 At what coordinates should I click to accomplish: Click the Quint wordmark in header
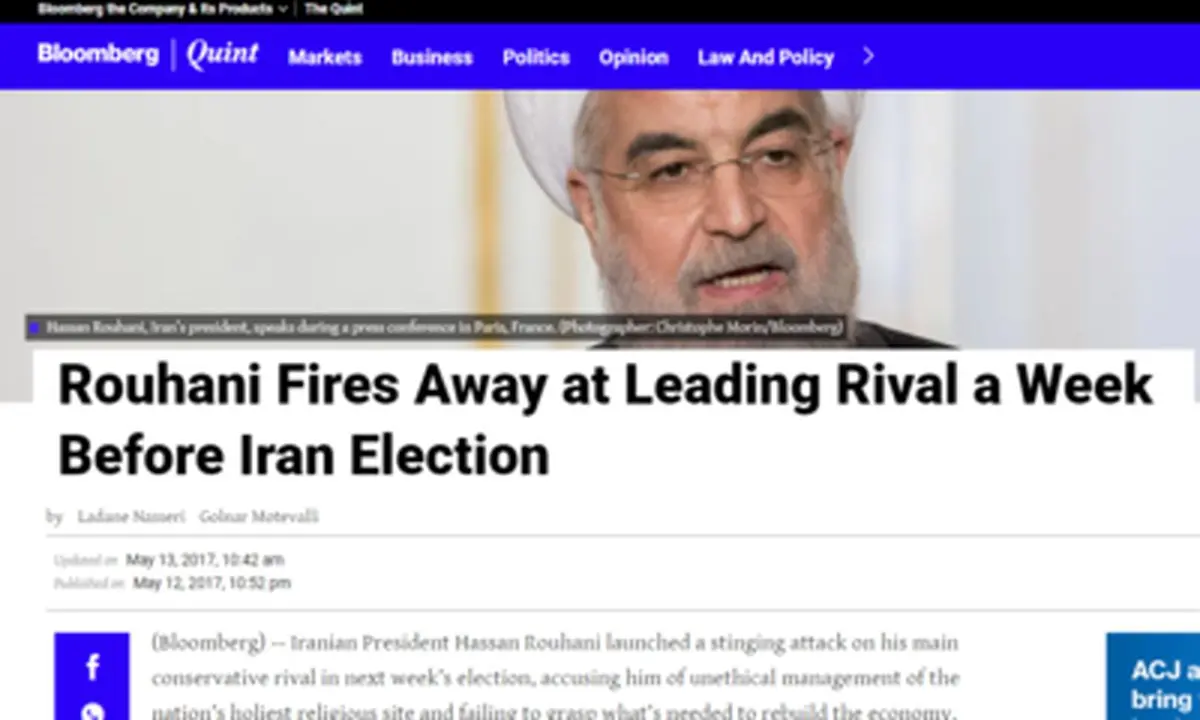(x=222, y=54)
